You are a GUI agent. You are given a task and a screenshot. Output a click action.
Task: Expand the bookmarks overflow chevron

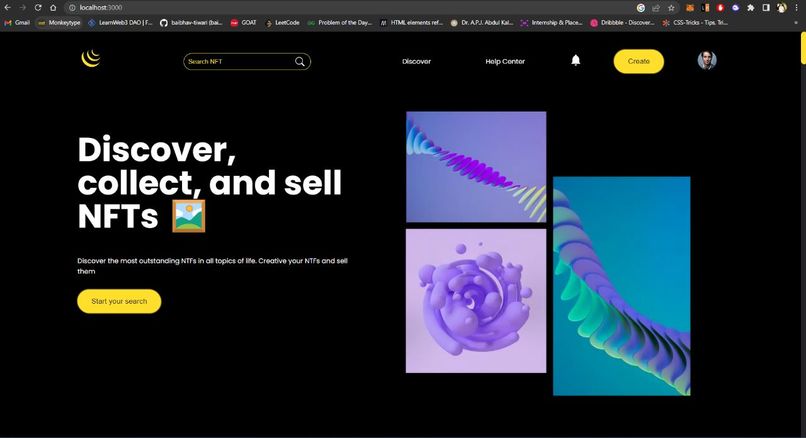[797, 23]
